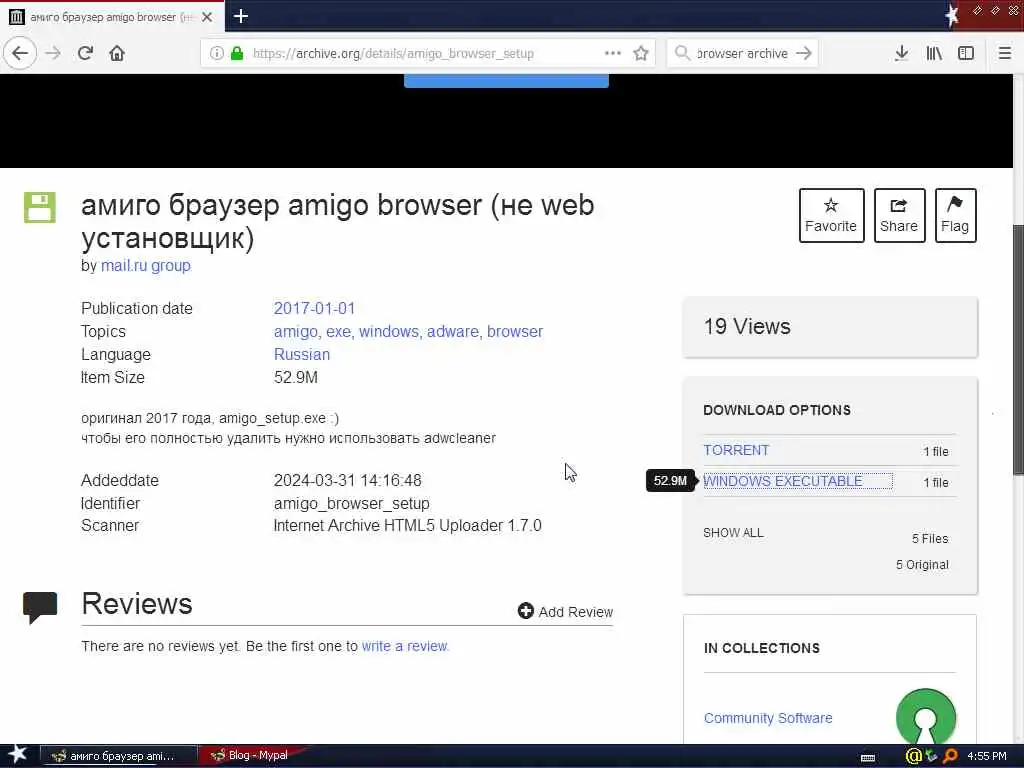
Task: Click the Reviews speech bubble icon
Action: [x=40, y=607]
